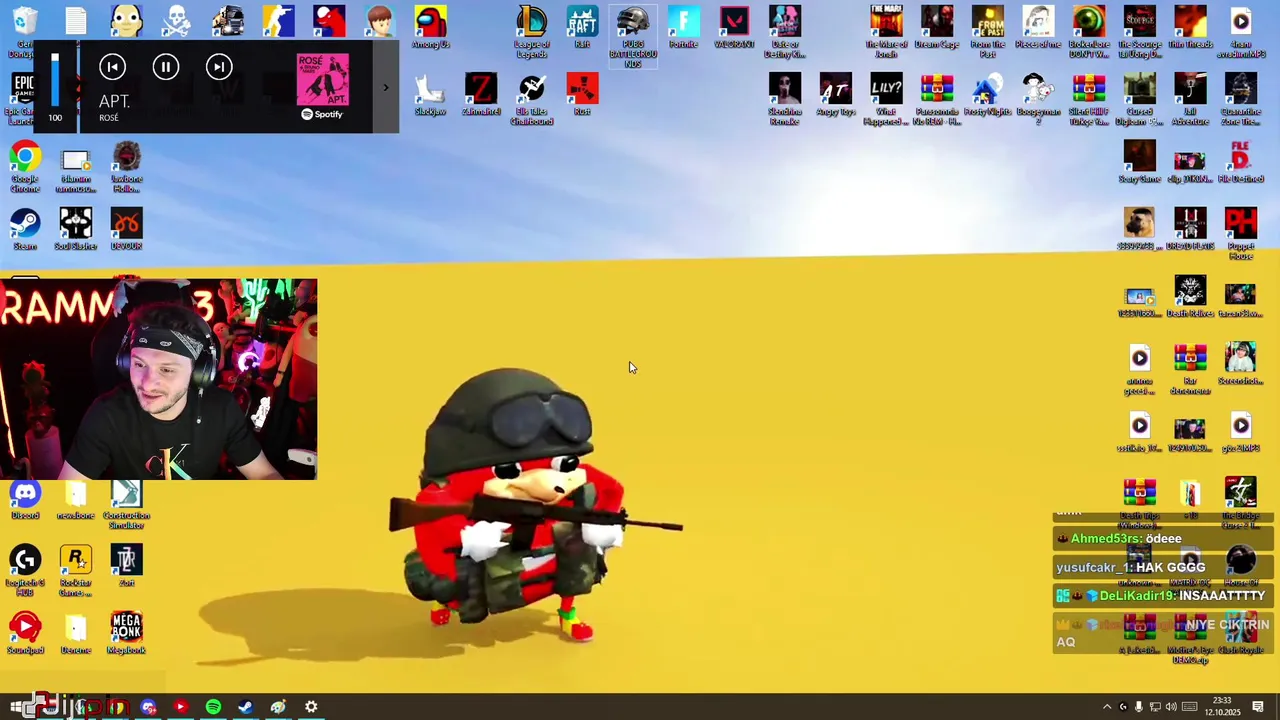
Task: Skip to the next track in the media overlay
Action: coord(219,67)
